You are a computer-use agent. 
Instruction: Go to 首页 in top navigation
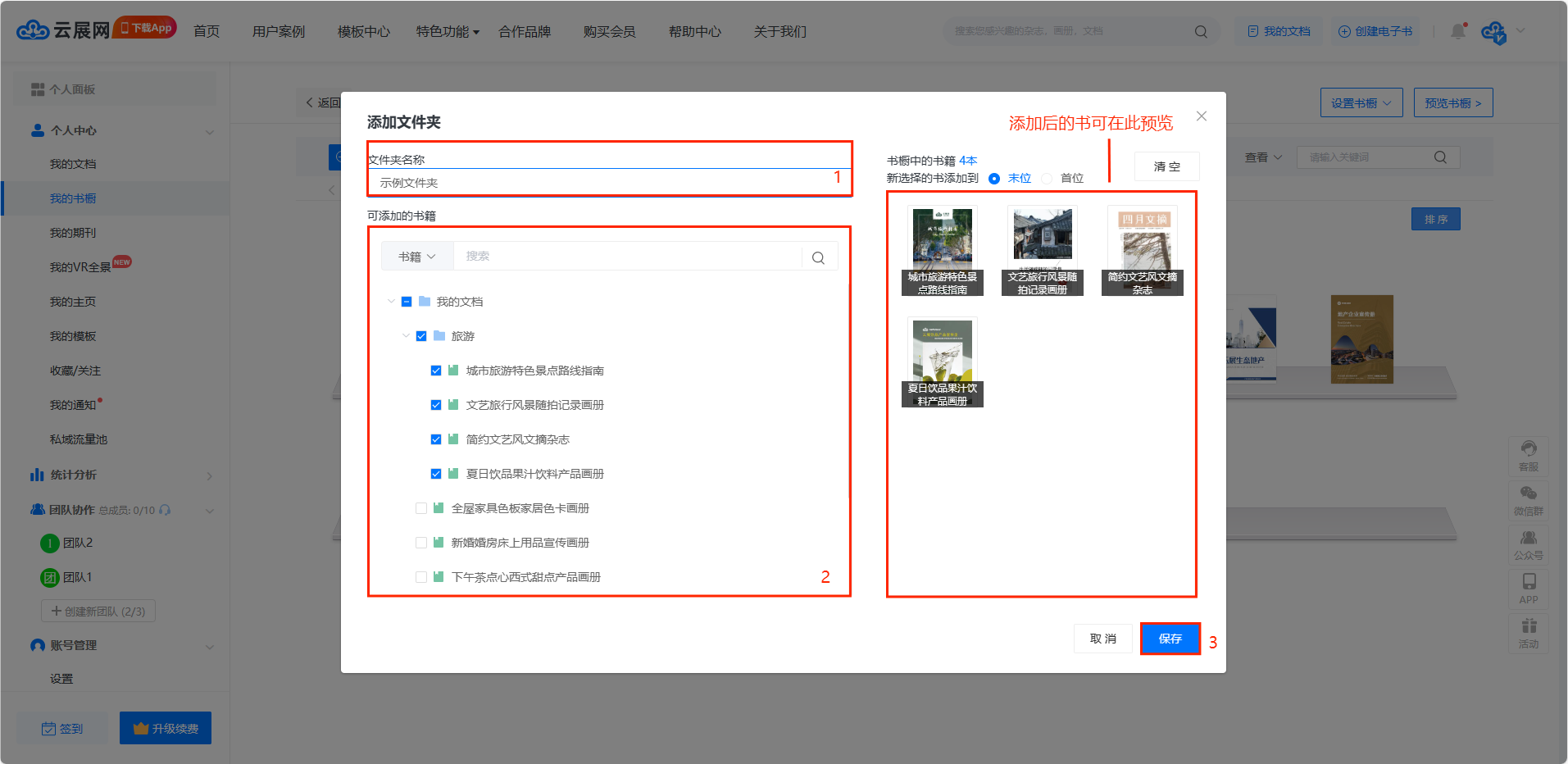click(x=207, y=31)
